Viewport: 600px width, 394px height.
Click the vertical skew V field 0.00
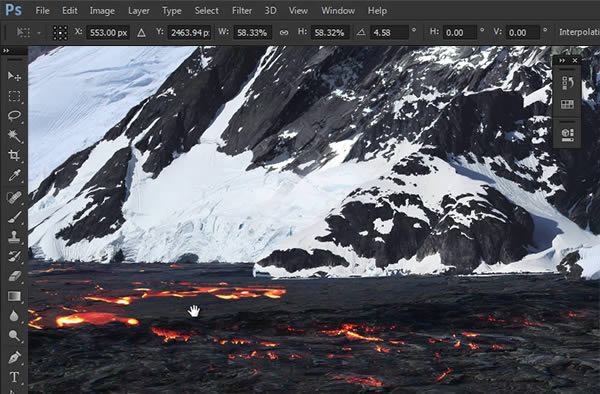pyautogui.click(x=523, y=33)
